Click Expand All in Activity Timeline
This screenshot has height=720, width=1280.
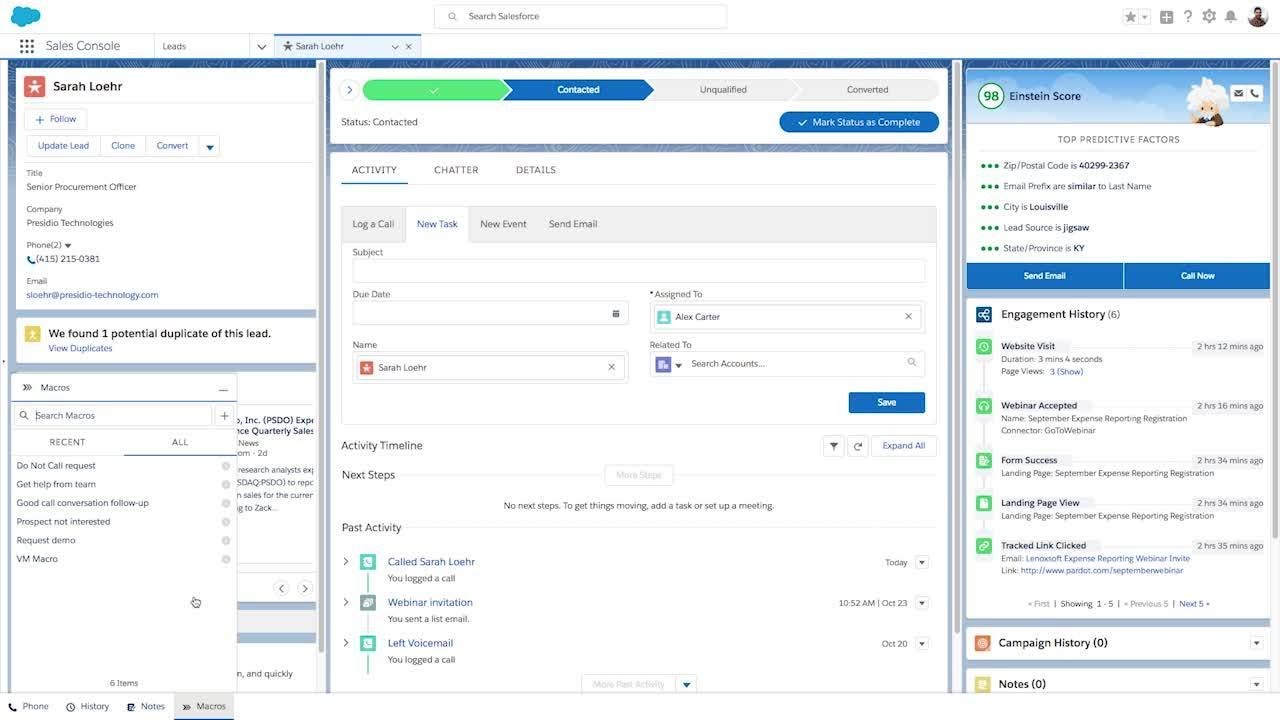904,446
